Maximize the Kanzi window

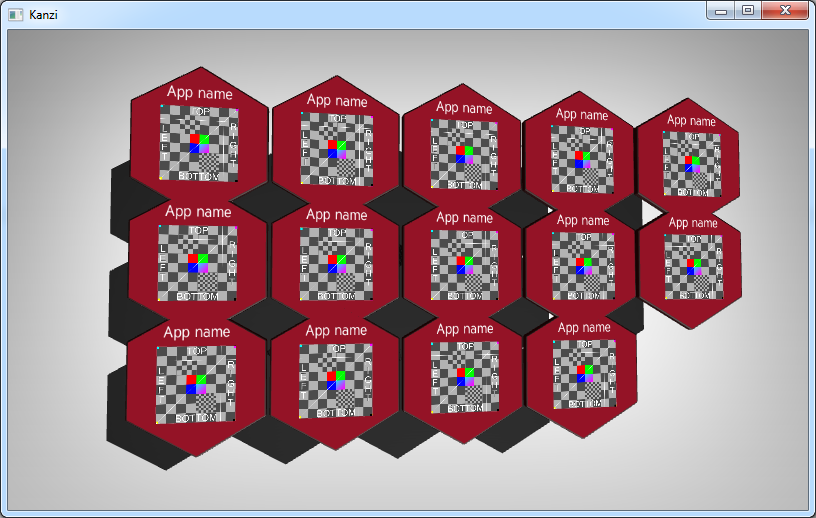click(747, 10)
